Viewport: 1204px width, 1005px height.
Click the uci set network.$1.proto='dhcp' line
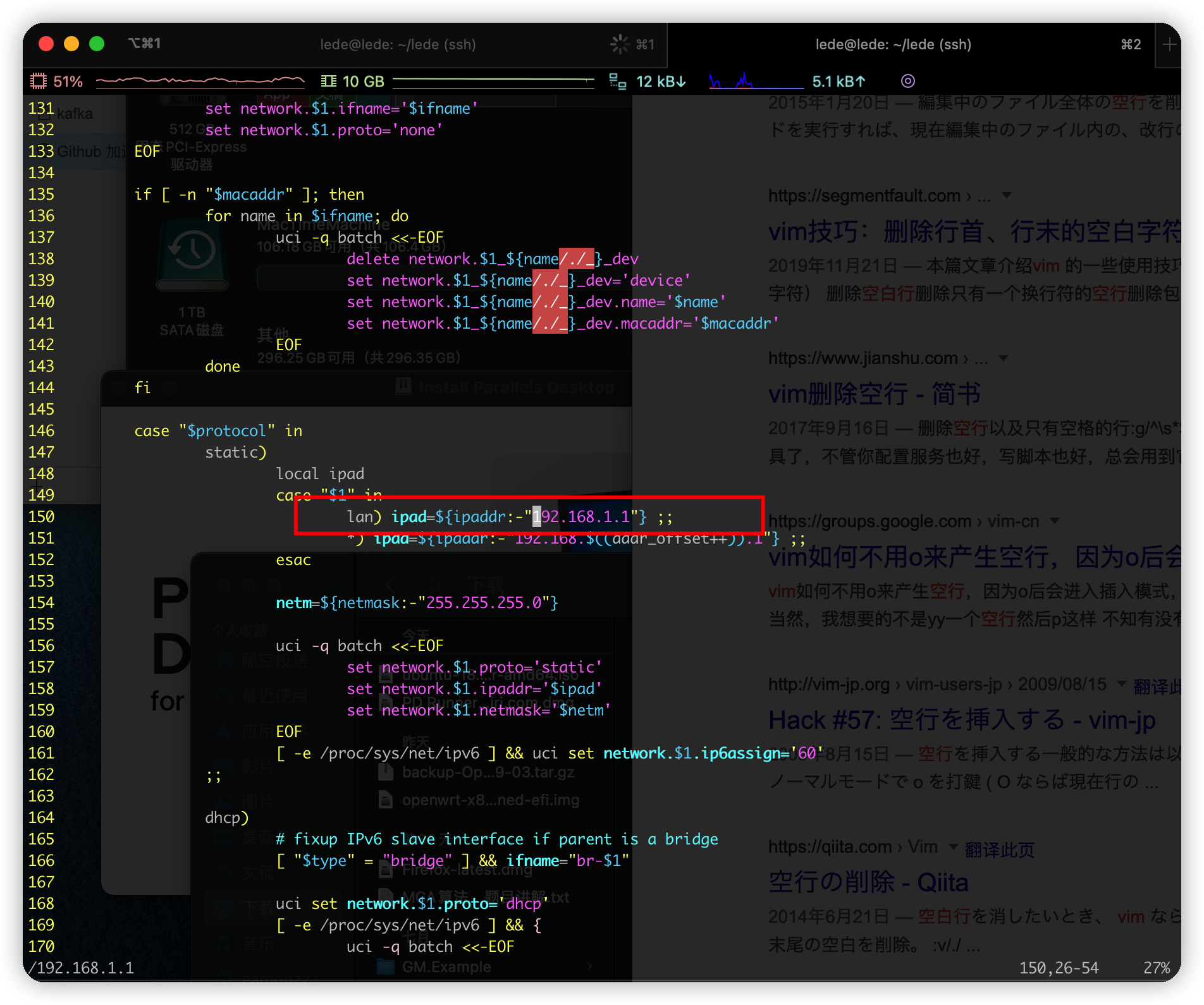412,903
